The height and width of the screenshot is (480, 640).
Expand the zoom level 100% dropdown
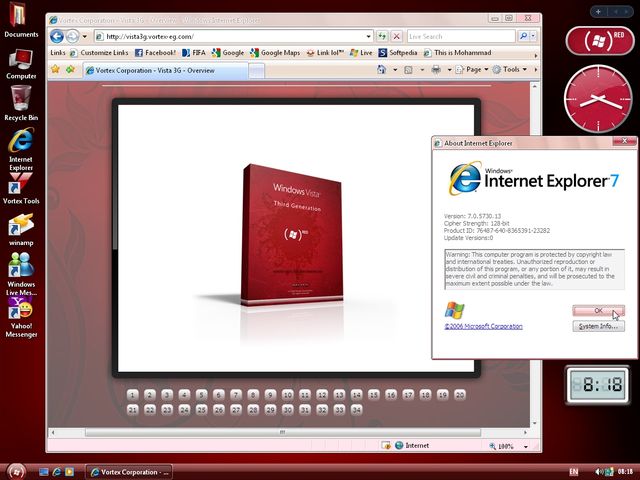(x=526, y=447)
